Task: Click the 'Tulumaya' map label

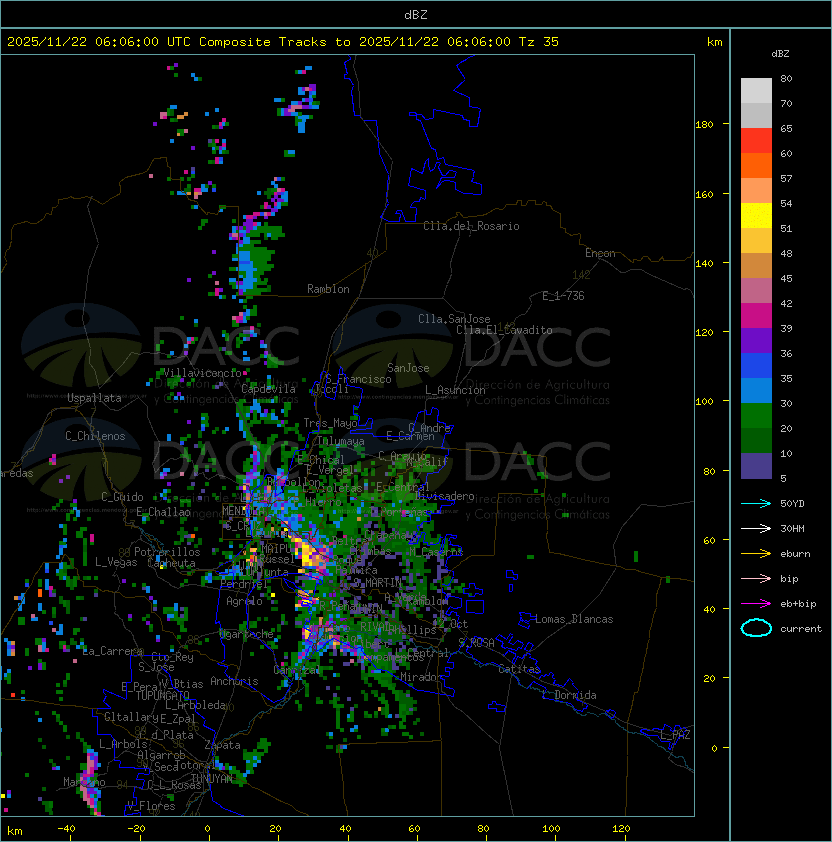Action: point(341,441)
